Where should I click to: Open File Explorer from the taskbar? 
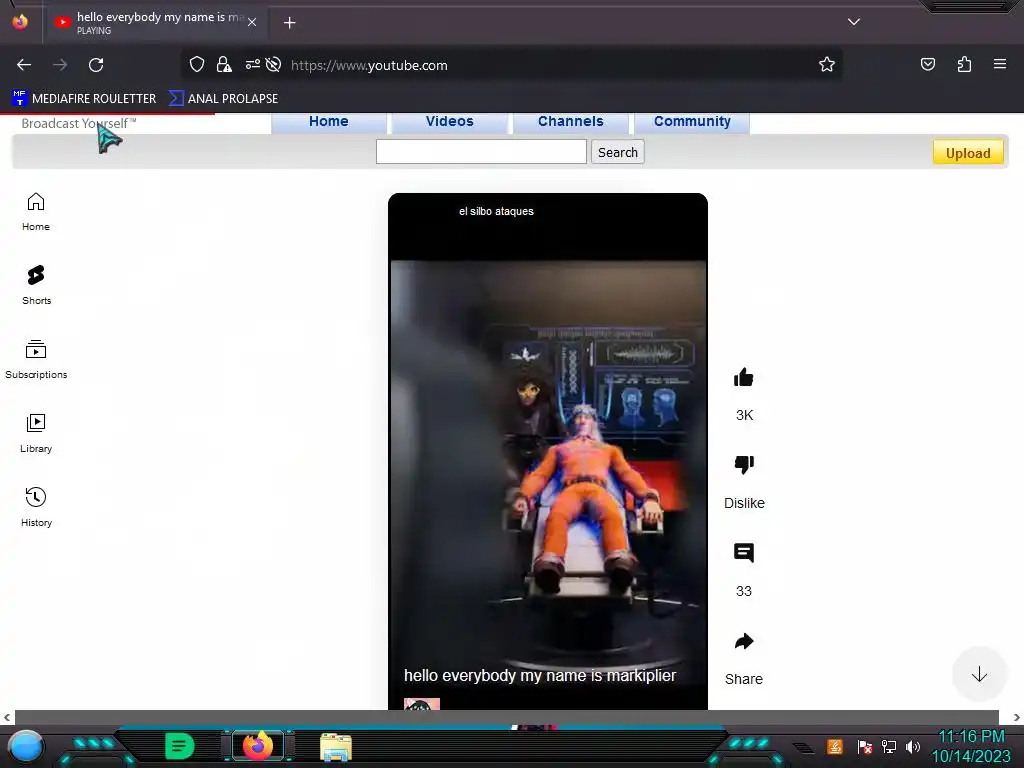pos(336,746)
